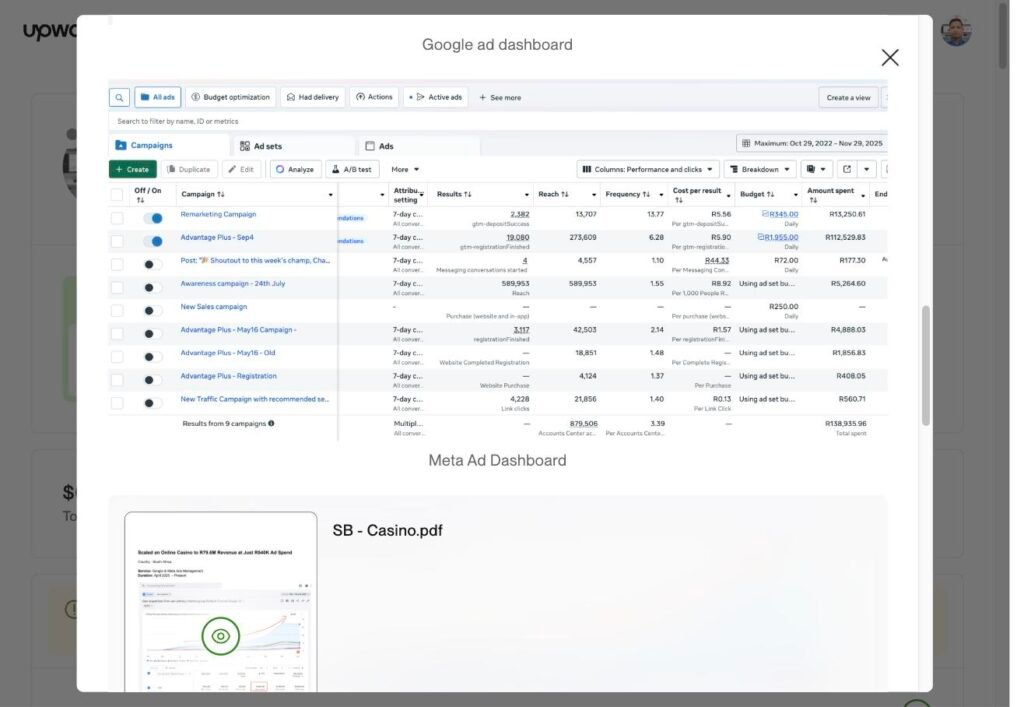The width and height of the screenshot is (1024, 707).
Task: Click the green Create button
Action: [x=133, y=169]
